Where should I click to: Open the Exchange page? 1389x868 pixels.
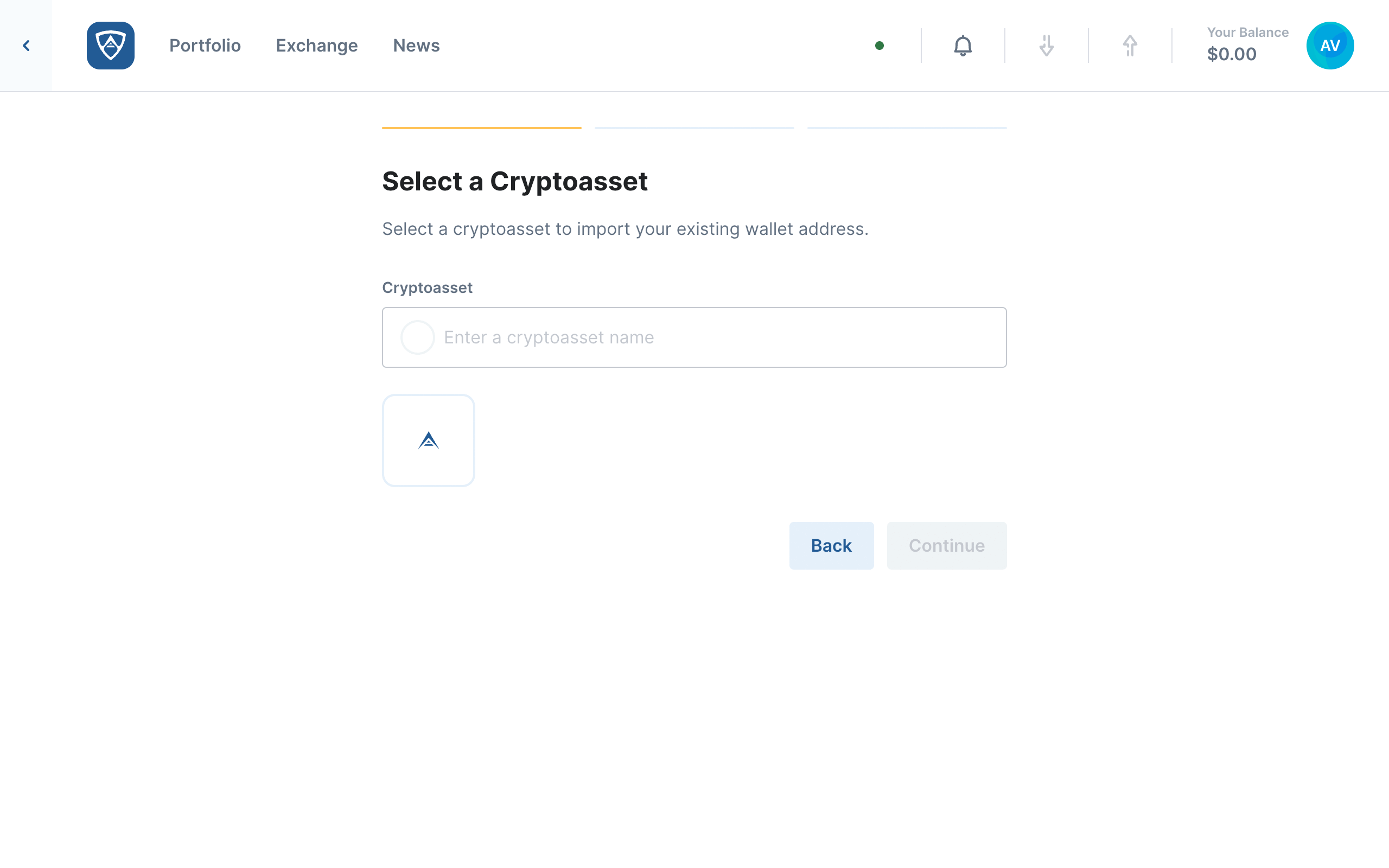coord(317,46)
